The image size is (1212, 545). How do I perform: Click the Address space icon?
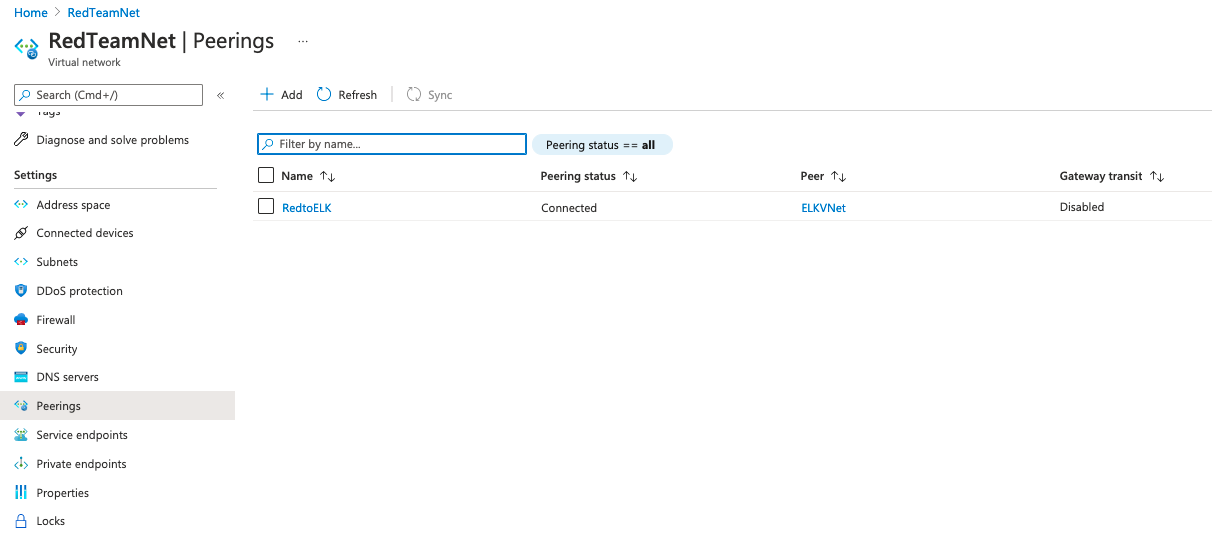(21, 205)
